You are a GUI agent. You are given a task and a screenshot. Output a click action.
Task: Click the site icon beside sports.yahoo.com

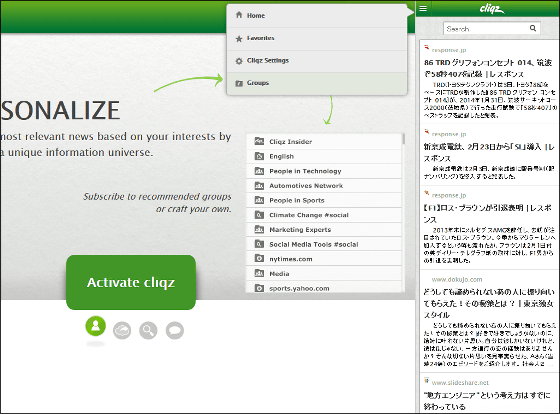pyautogui.click(x=259, y=288)
